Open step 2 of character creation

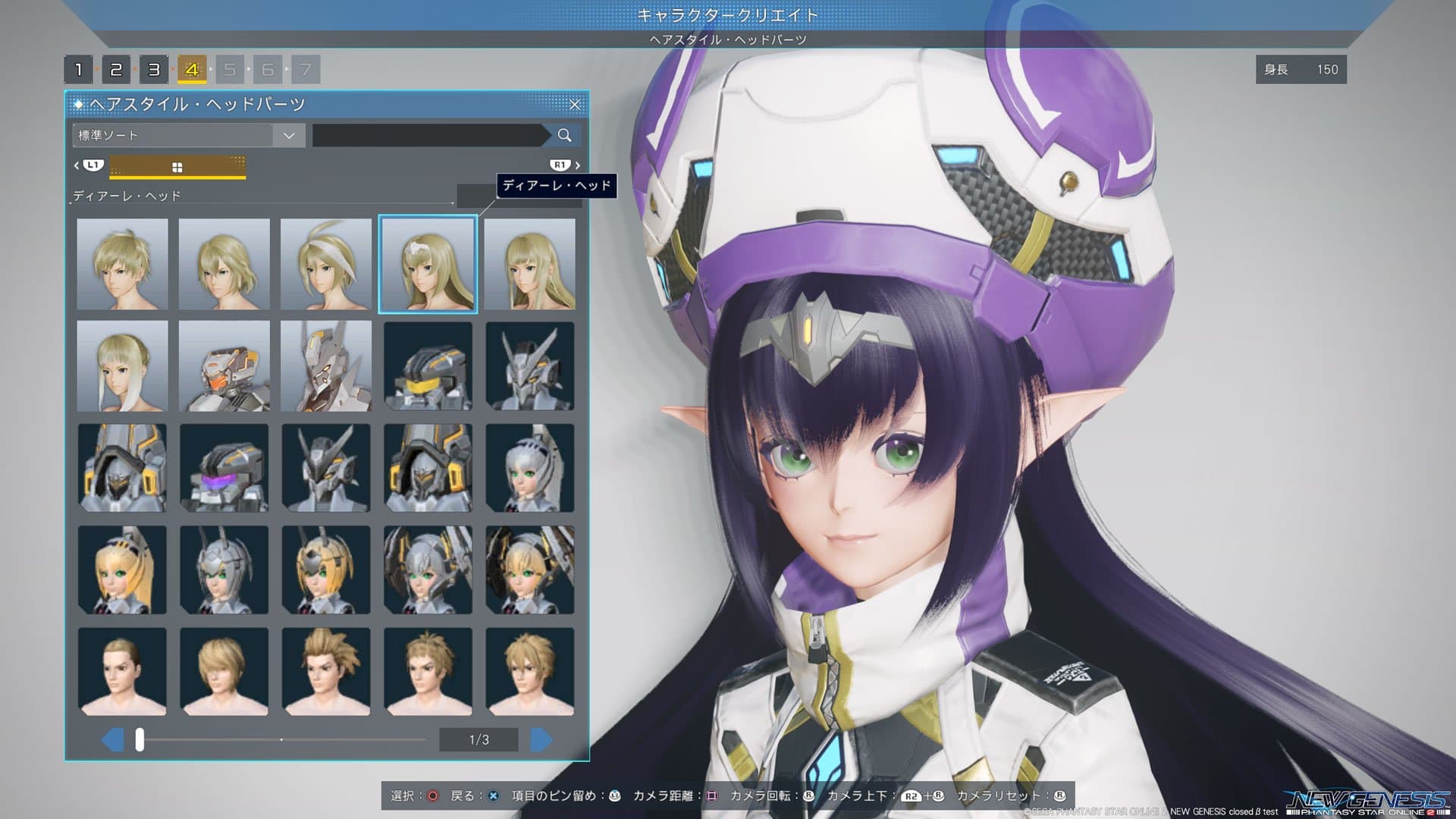[x=116, y=70]
